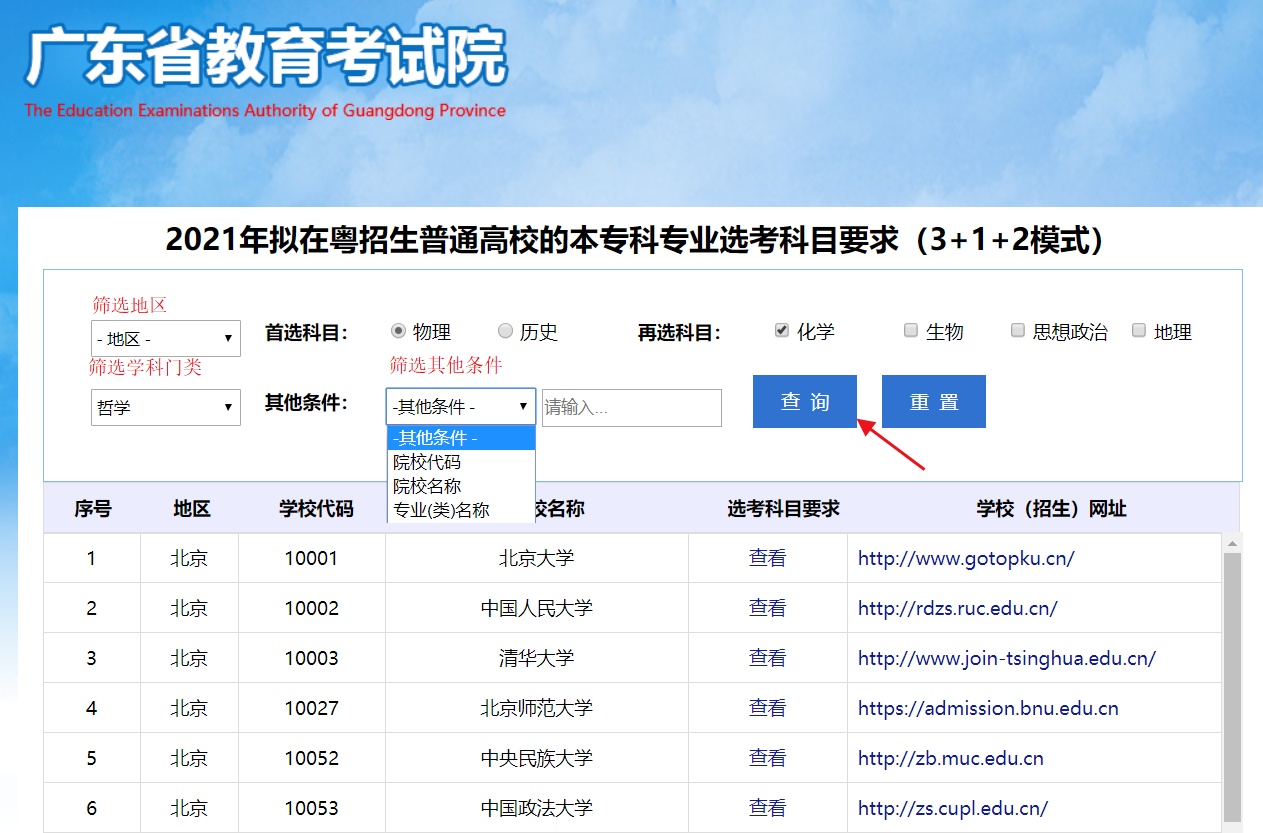Click the table scrollbar up arrow
Image resolution: width=1263 pixels, height=833 pixels.
[x=1232, y=543]
